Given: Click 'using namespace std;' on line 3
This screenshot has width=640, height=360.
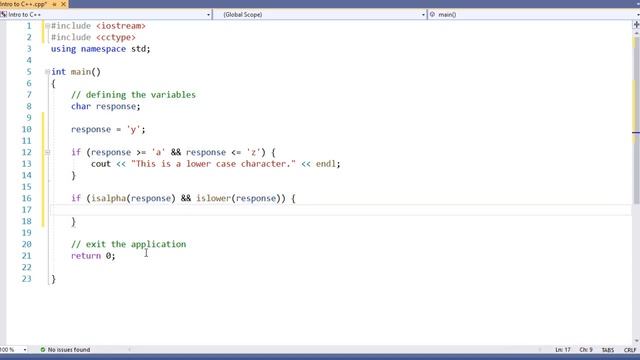Looking at the screenshot, I should click(x=100, y=49).
